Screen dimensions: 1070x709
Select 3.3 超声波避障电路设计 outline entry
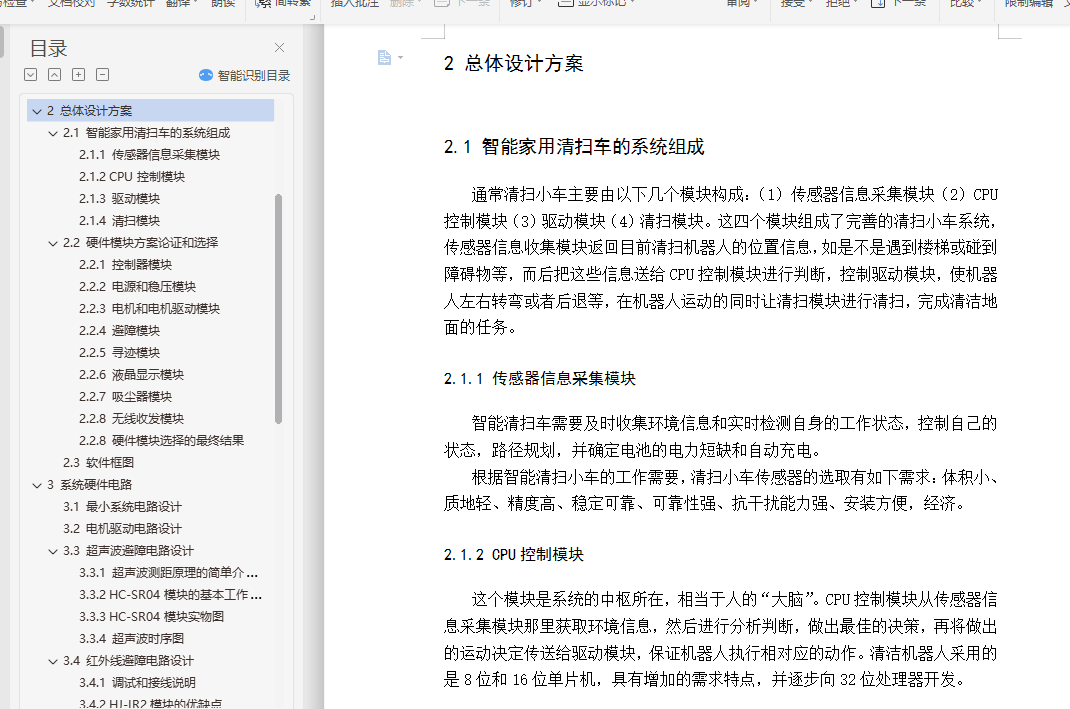(128, 551)
